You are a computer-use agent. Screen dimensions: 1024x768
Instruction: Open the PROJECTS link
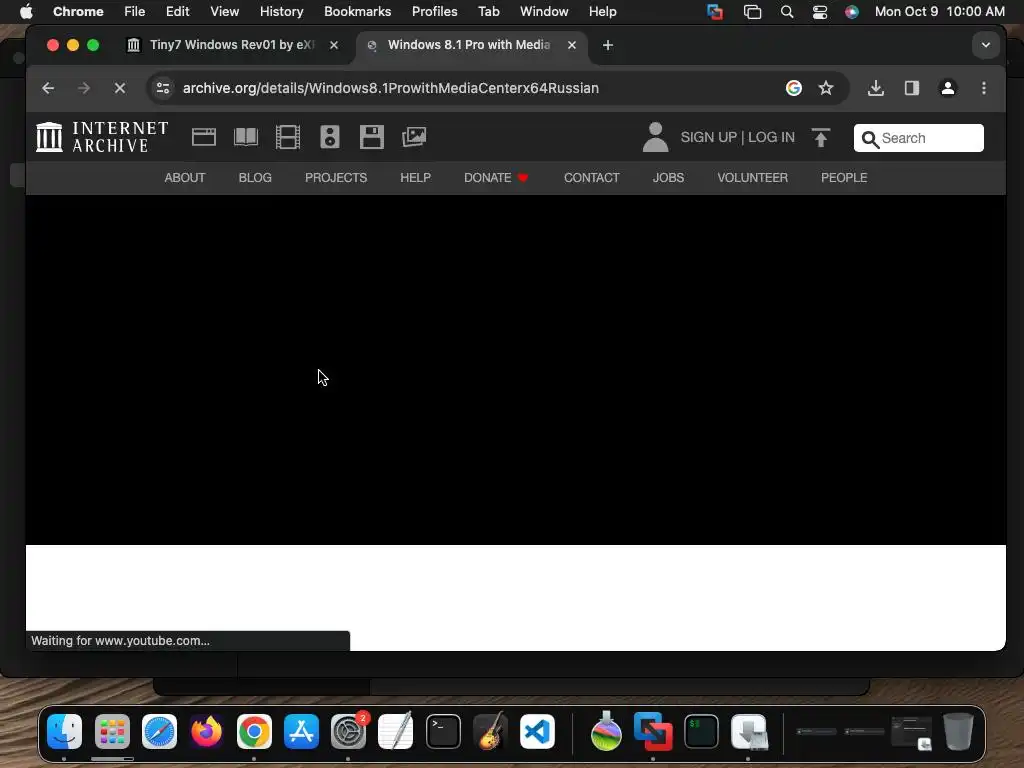336,178
